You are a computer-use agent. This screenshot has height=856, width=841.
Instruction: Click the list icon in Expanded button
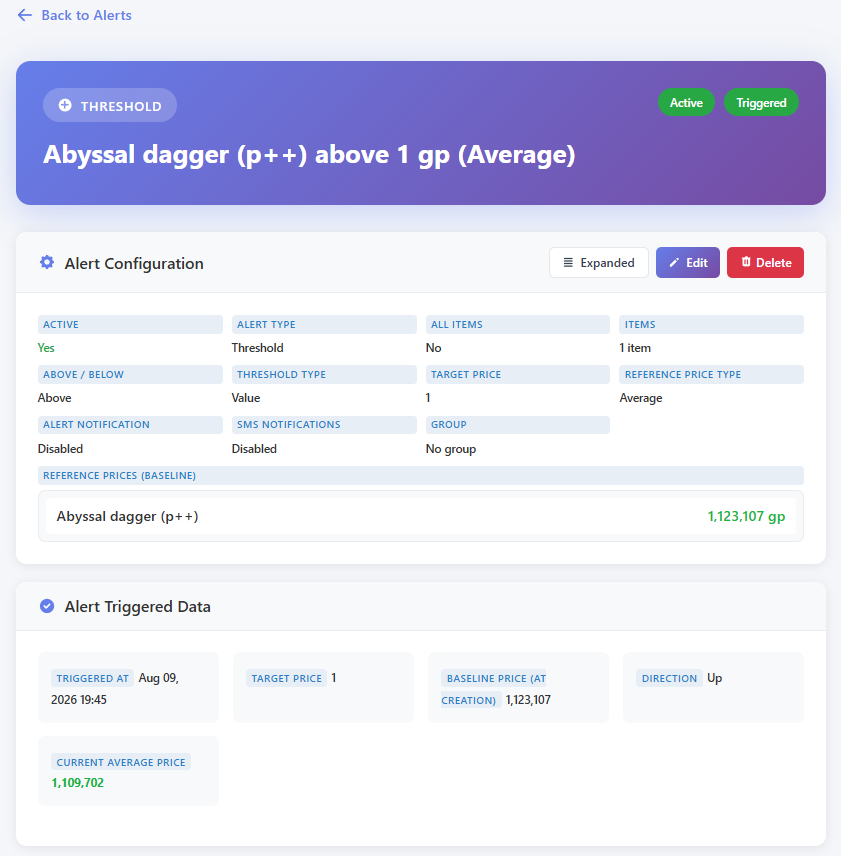pyautogui.click(x=568, y=263)
